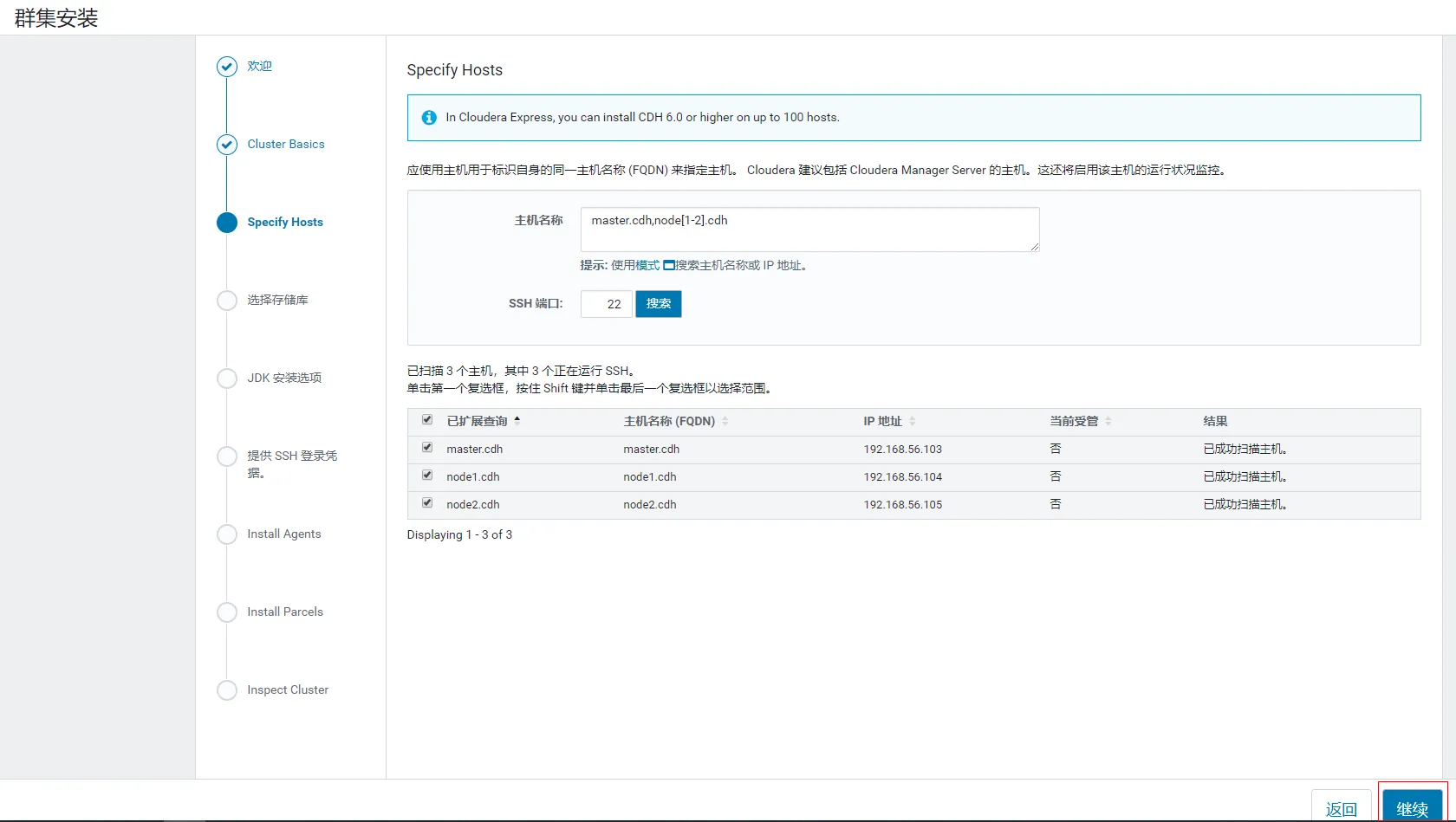This screenshot has height=822, width=1456.
Task: Click the 继续 continue button
Action: pyautogui.click(x=1412, y=808)
